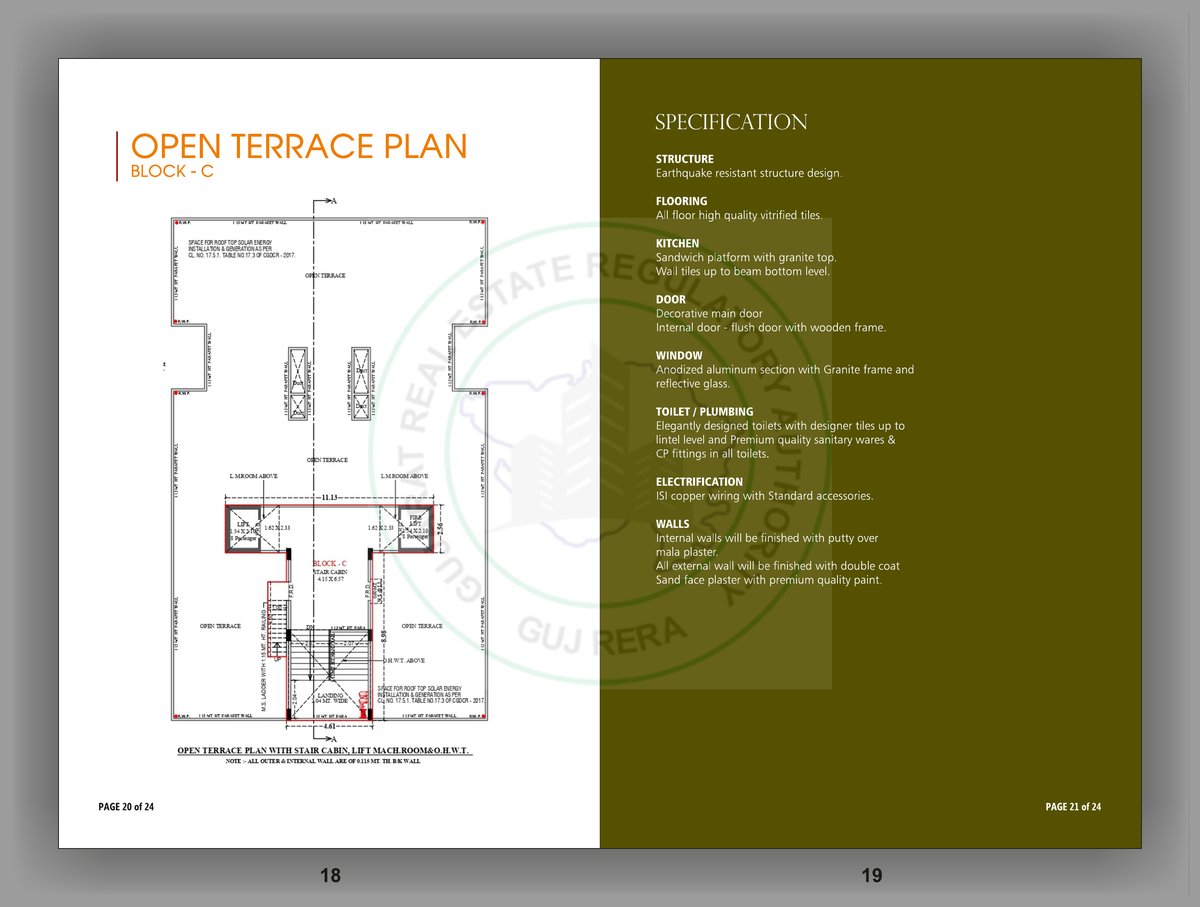Click the red 'BLOCK - C' stair cabin label
Image resolution: width=1200 pixels, height=907 pixels.
pyautogui.click(x=329, y=564)
